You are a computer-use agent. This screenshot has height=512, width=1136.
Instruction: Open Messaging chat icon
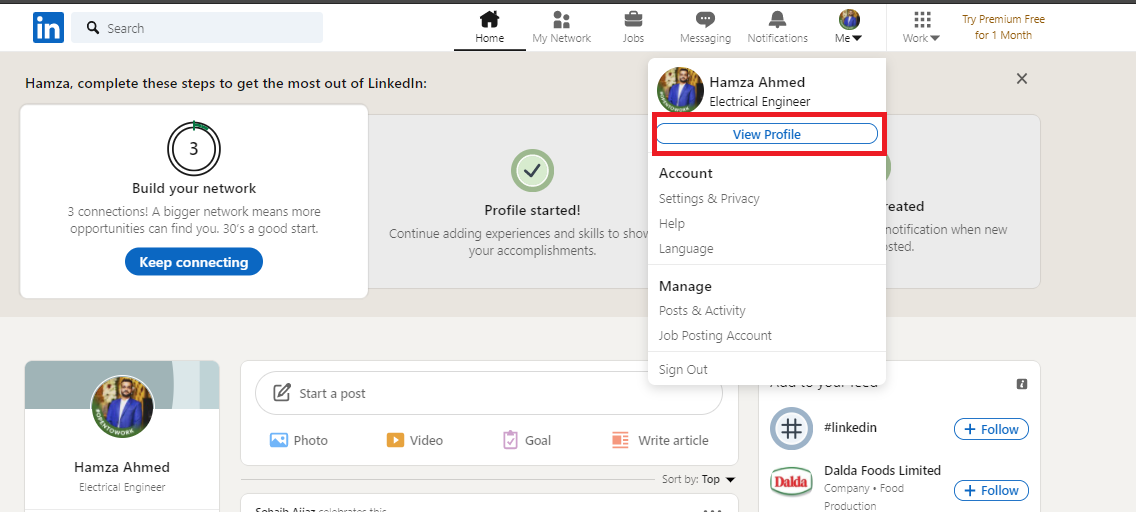click(x=705, y=20)
